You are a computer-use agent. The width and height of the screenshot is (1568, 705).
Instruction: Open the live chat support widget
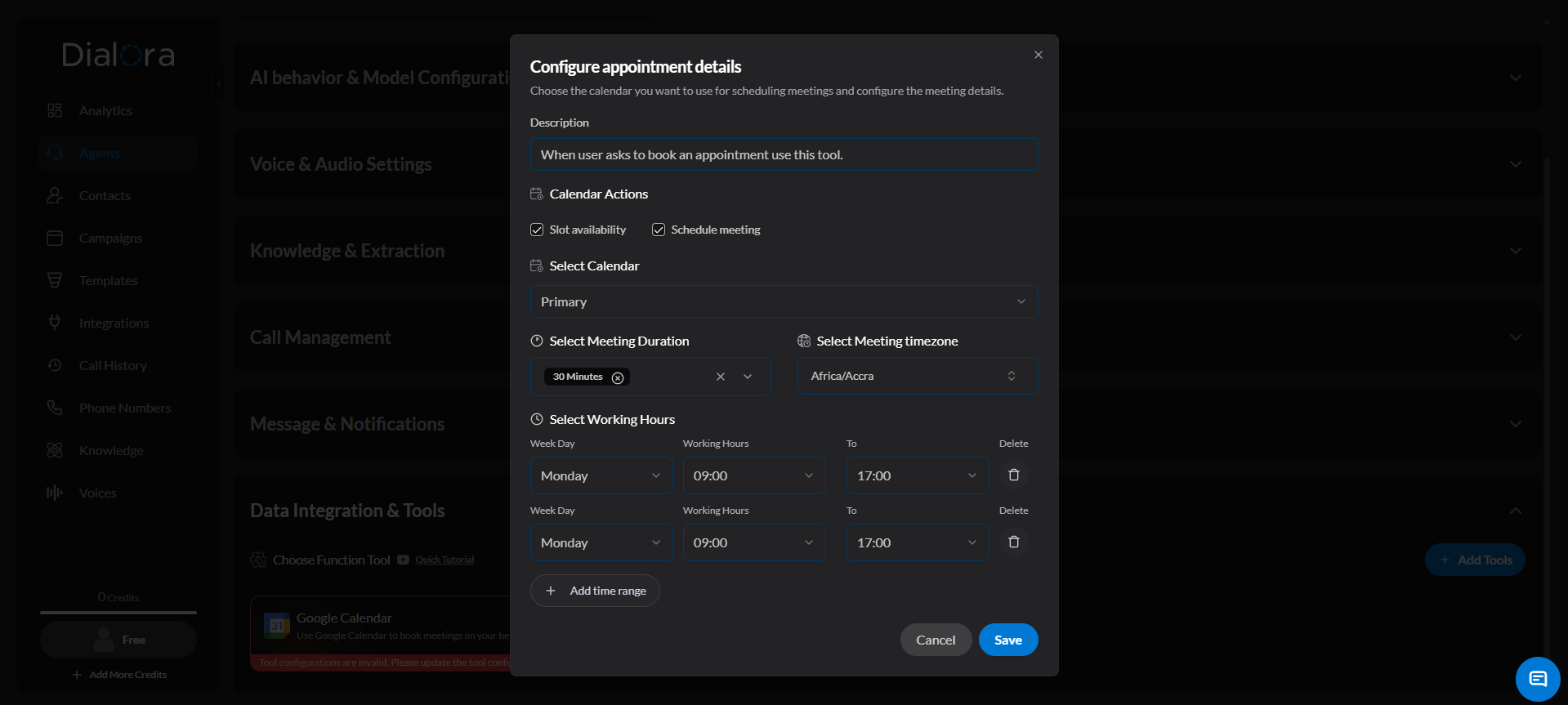tap(1537, 678)
